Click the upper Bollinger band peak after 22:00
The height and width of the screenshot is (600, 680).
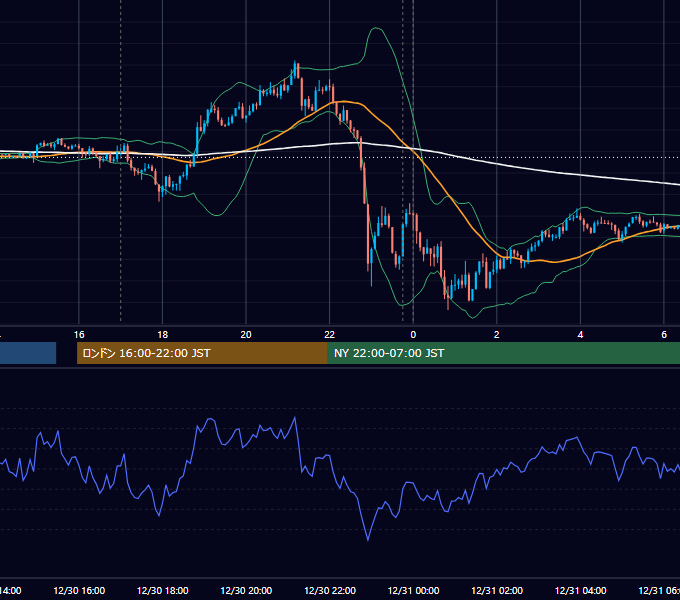[376, 28]
